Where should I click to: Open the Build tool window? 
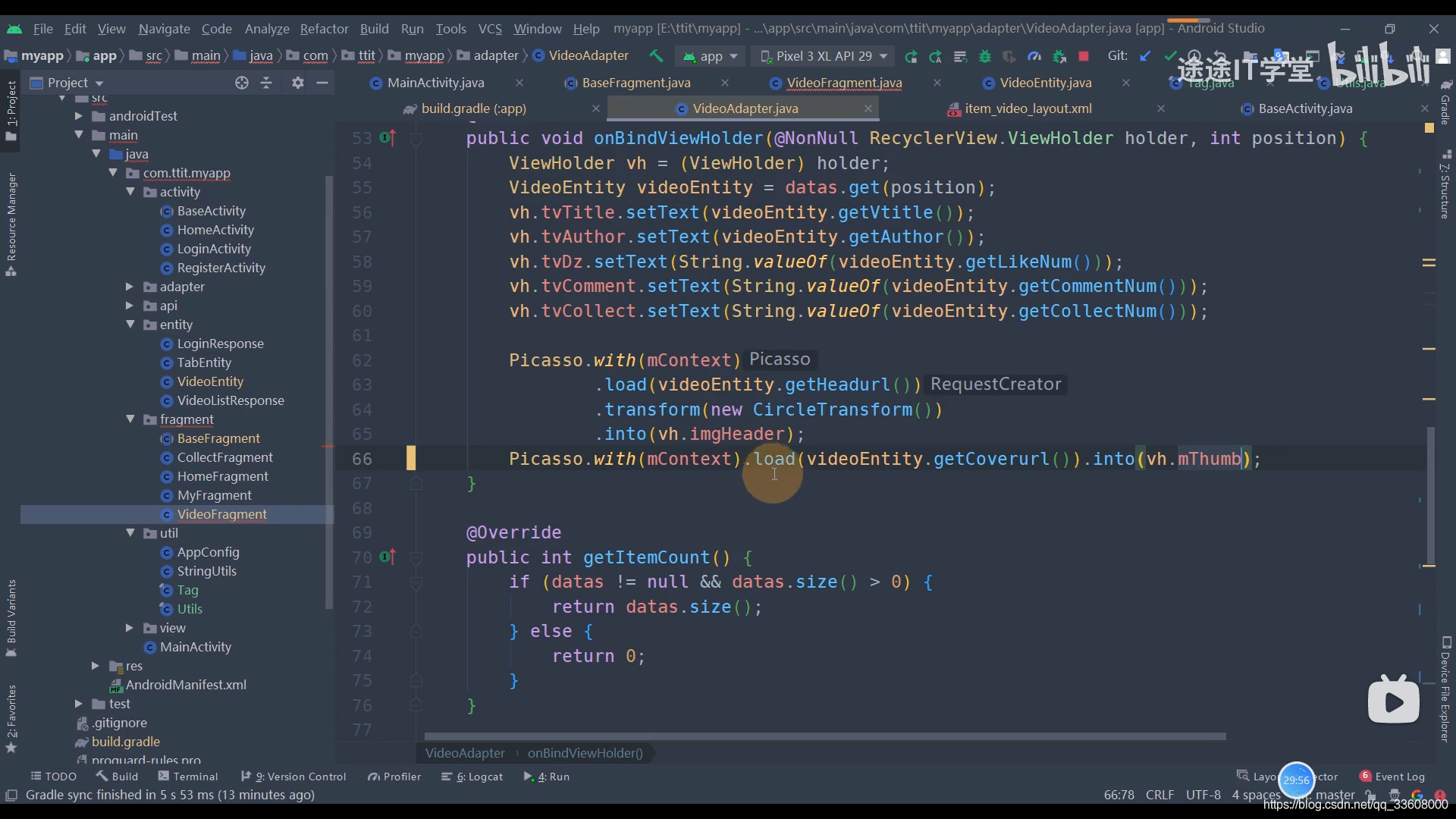[x=118, y=777]
